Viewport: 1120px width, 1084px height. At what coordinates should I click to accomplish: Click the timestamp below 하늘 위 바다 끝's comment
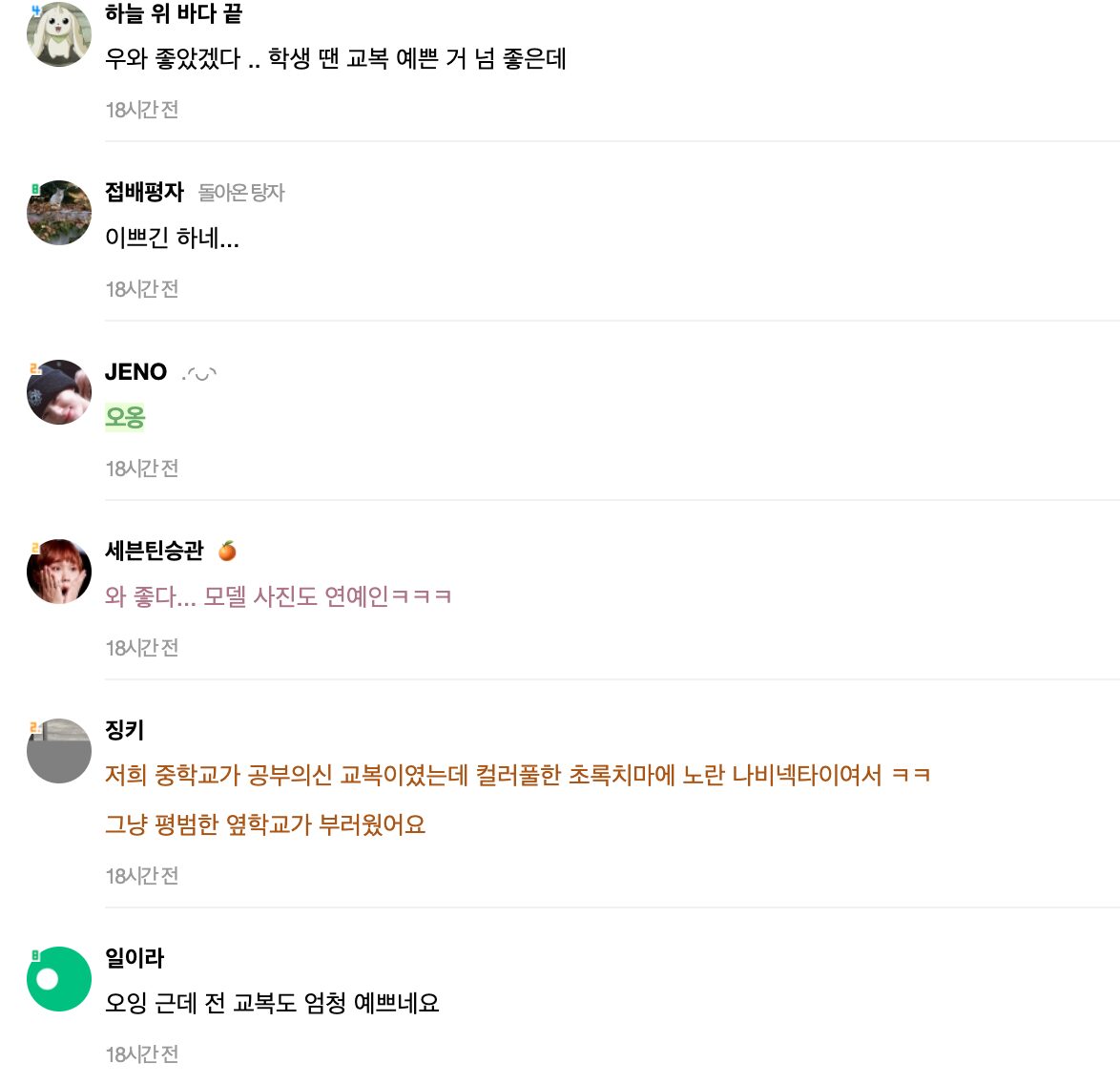pyautogui.click(x=142, y=110)
